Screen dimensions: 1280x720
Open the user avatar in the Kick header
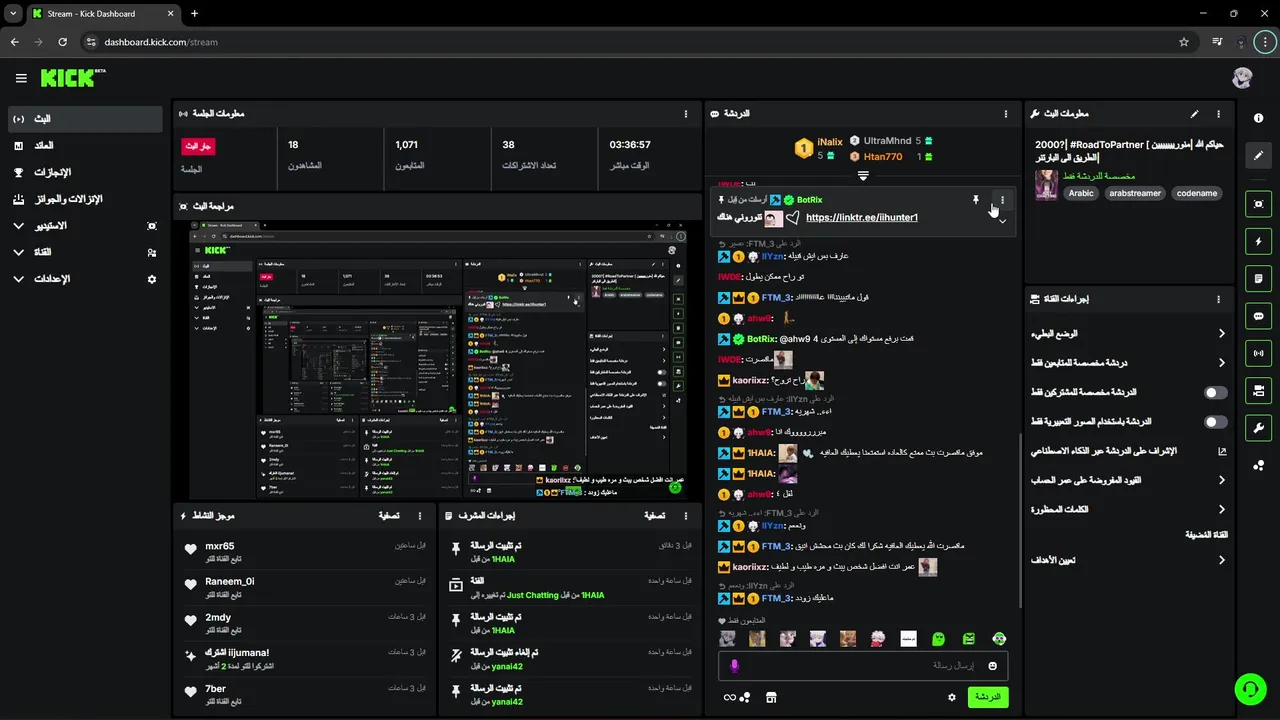click(1242, 78)
